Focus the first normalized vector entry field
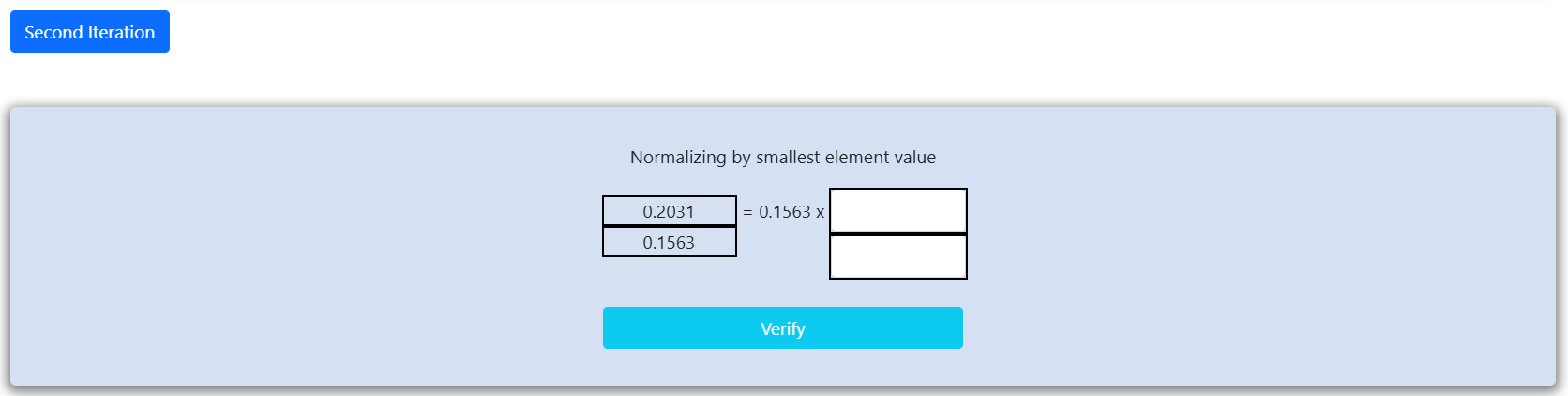This screenshot has width=1568, height=396. point(897,210)
